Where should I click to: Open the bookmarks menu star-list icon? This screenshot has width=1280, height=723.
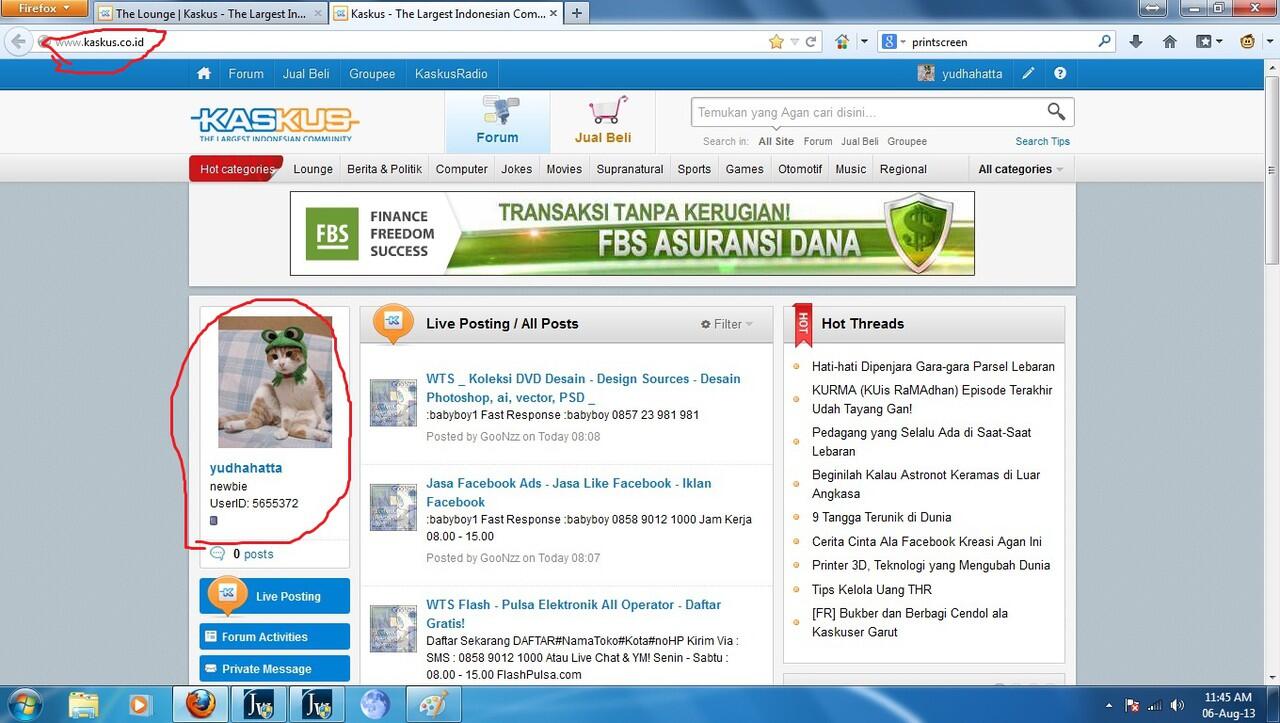pyautogui.click(x=1204, y=42)
